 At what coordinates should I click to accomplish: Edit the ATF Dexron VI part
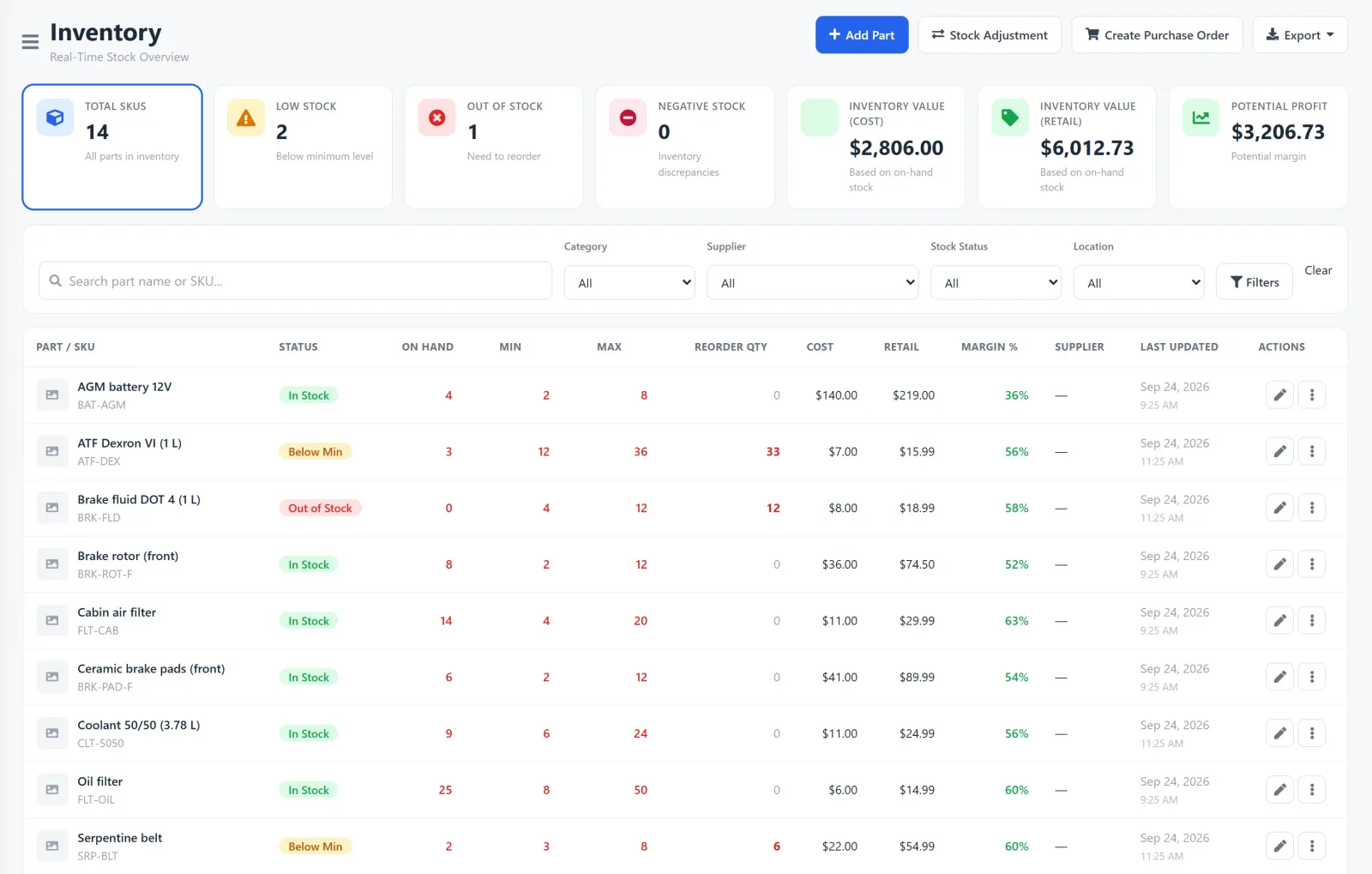pos(1279,451)
